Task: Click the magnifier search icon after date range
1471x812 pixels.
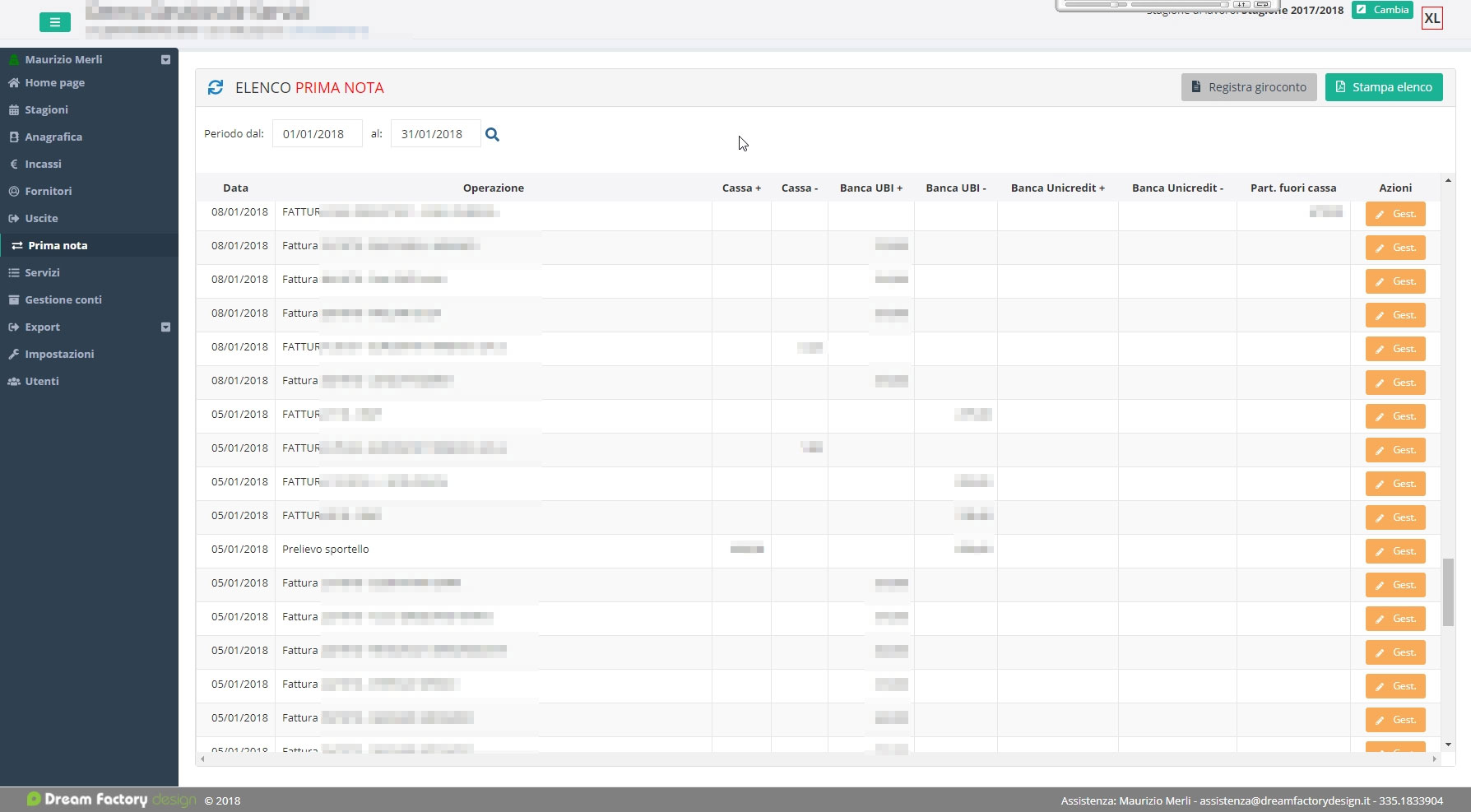Action: (x=492, y=134)
